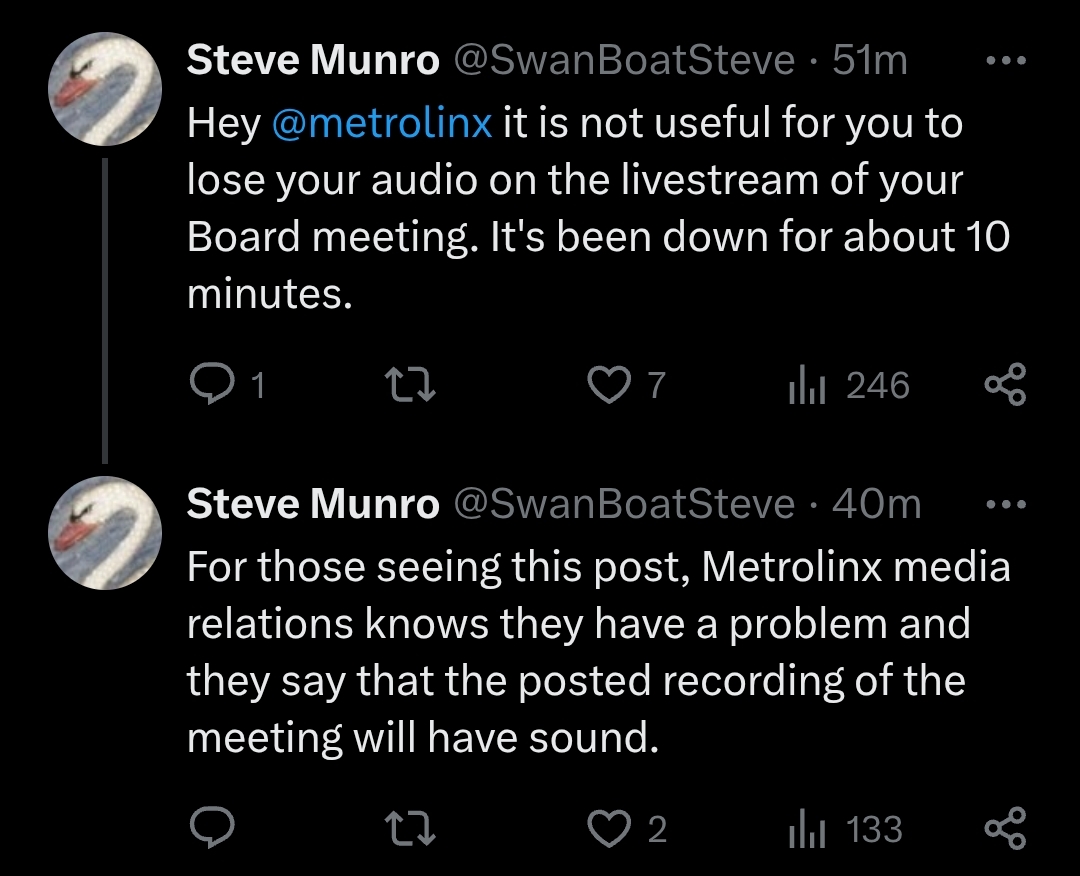
Task: Open second tweet text about Metrolinx media relations
Action: 598,652
